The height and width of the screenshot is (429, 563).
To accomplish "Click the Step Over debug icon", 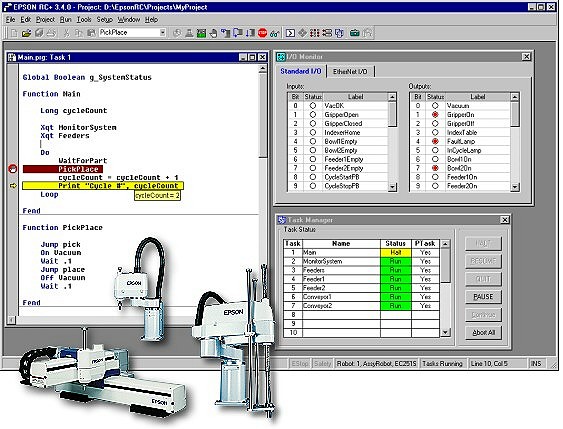I will click(x=238, y=33).
